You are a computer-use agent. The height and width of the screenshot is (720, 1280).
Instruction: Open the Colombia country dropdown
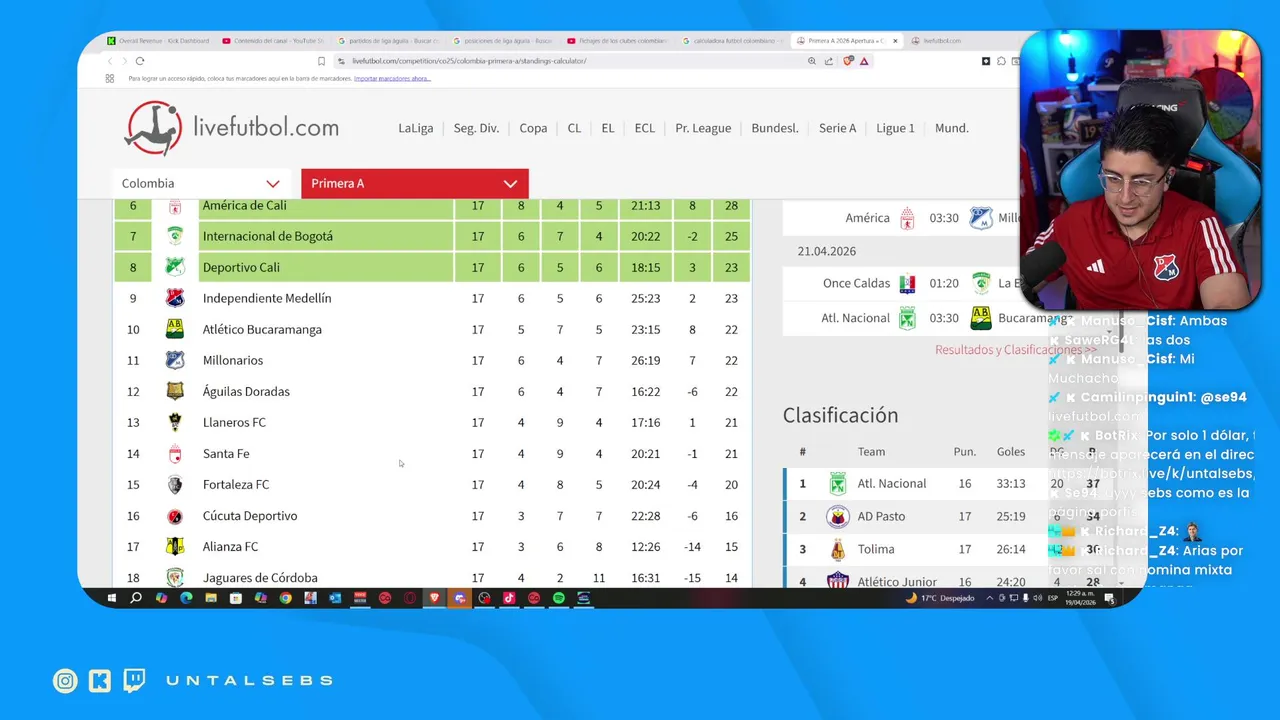200,183
